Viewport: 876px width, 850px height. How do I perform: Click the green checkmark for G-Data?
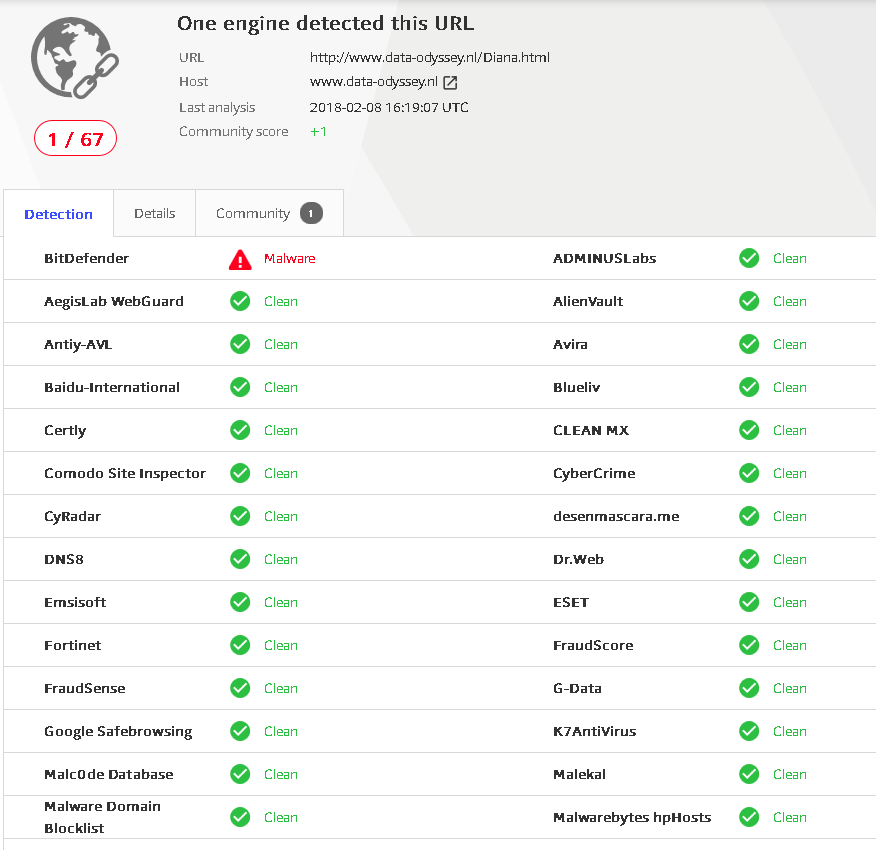(x=749, y=688)
